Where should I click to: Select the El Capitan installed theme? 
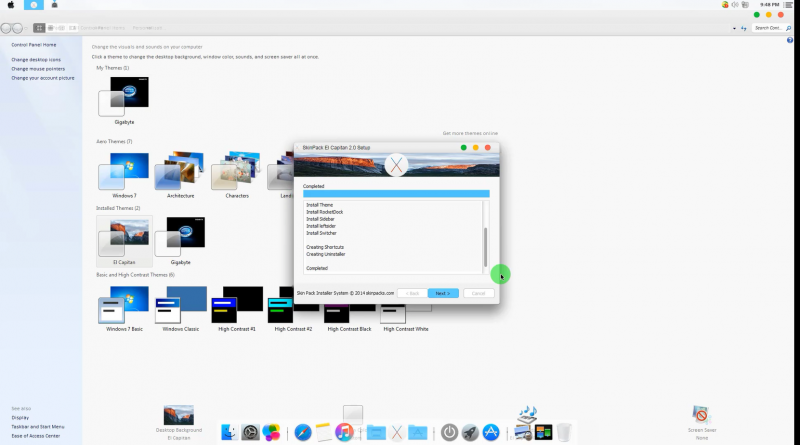[124, 241]
